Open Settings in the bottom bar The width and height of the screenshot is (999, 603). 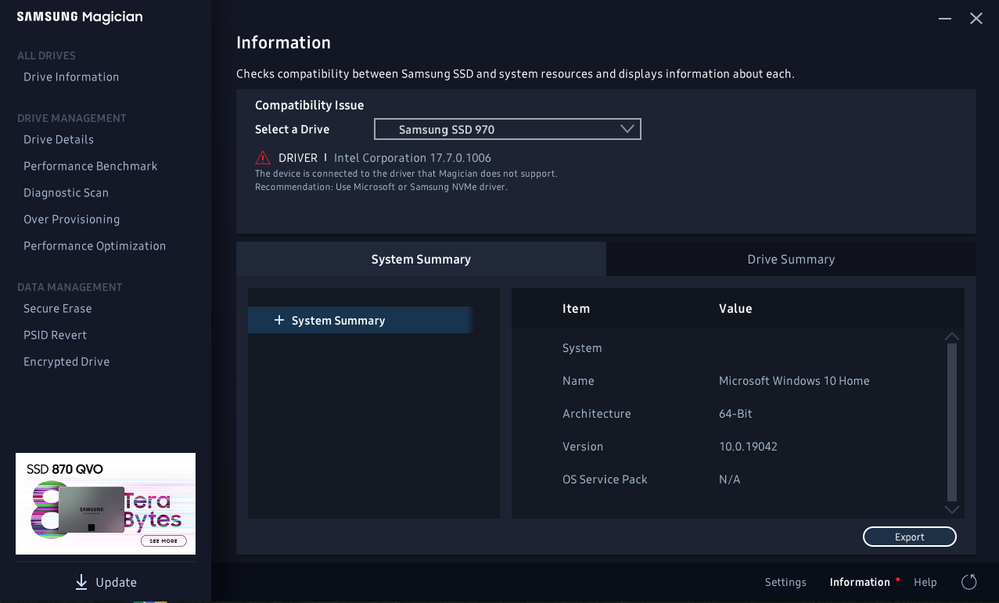pos(785,582)
